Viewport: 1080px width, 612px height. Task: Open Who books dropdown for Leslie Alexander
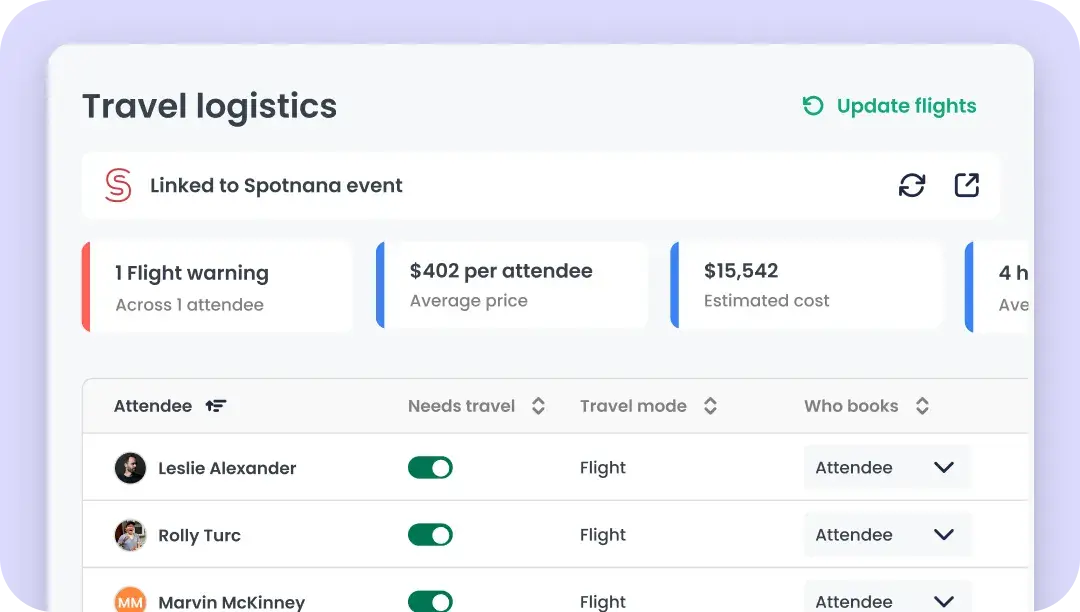click(x=887, y=467)
